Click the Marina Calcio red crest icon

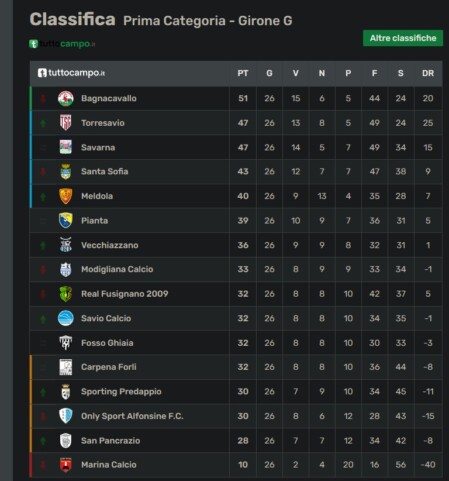[x=66, y=465]
